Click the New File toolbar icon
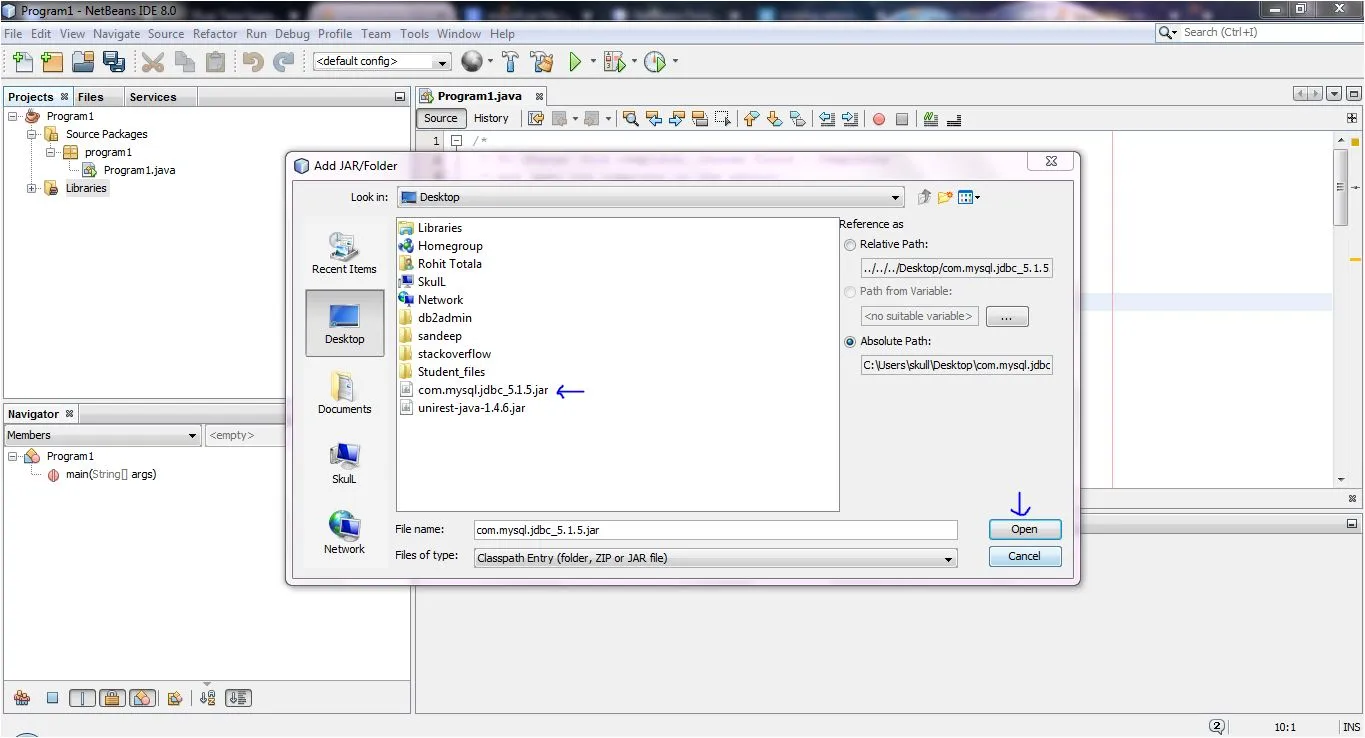1365x738 pixels. (22, 62)
